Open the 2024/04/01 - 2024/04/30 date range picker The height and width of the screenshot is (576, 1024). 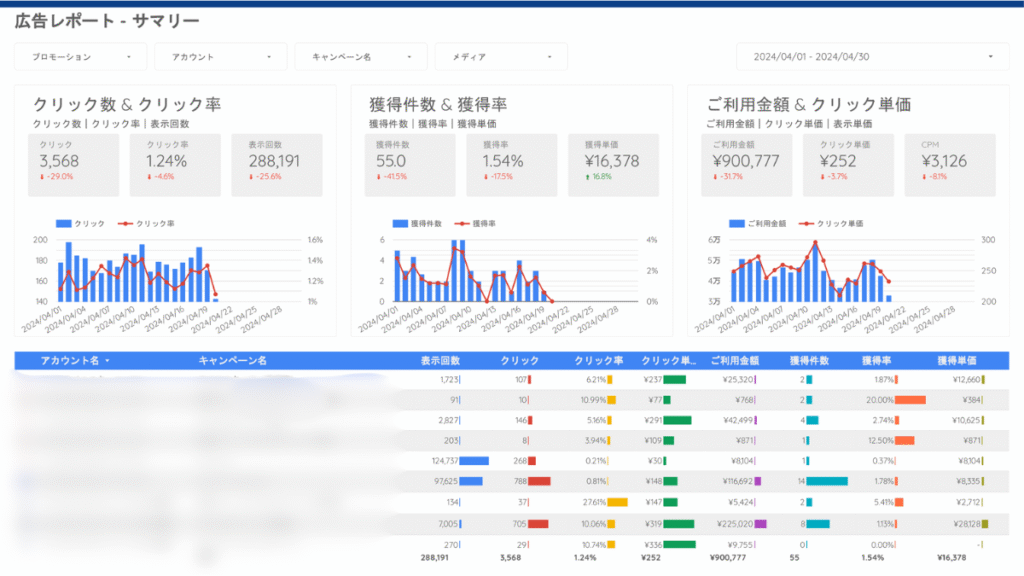(x=872, y=57)
